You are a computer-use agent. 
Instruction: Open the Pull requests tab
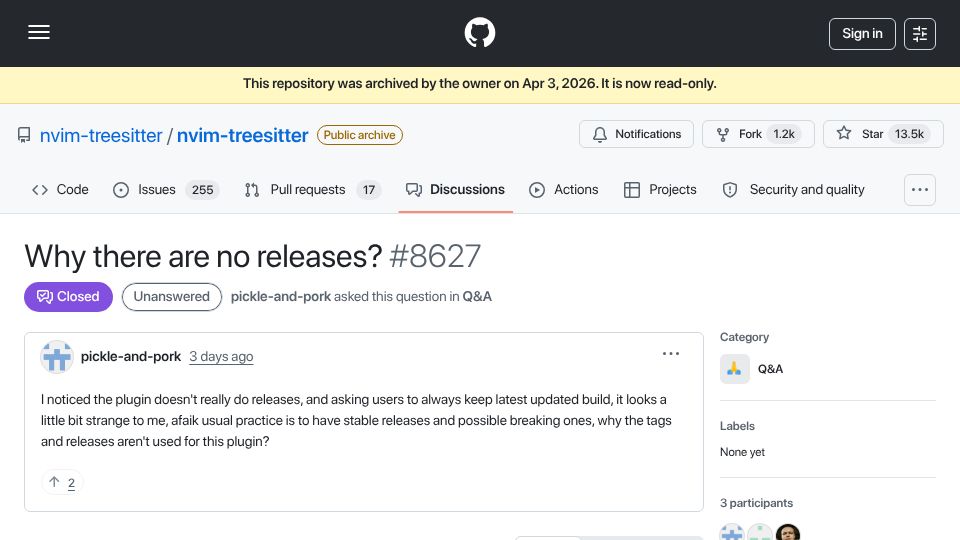click(312, 190)
